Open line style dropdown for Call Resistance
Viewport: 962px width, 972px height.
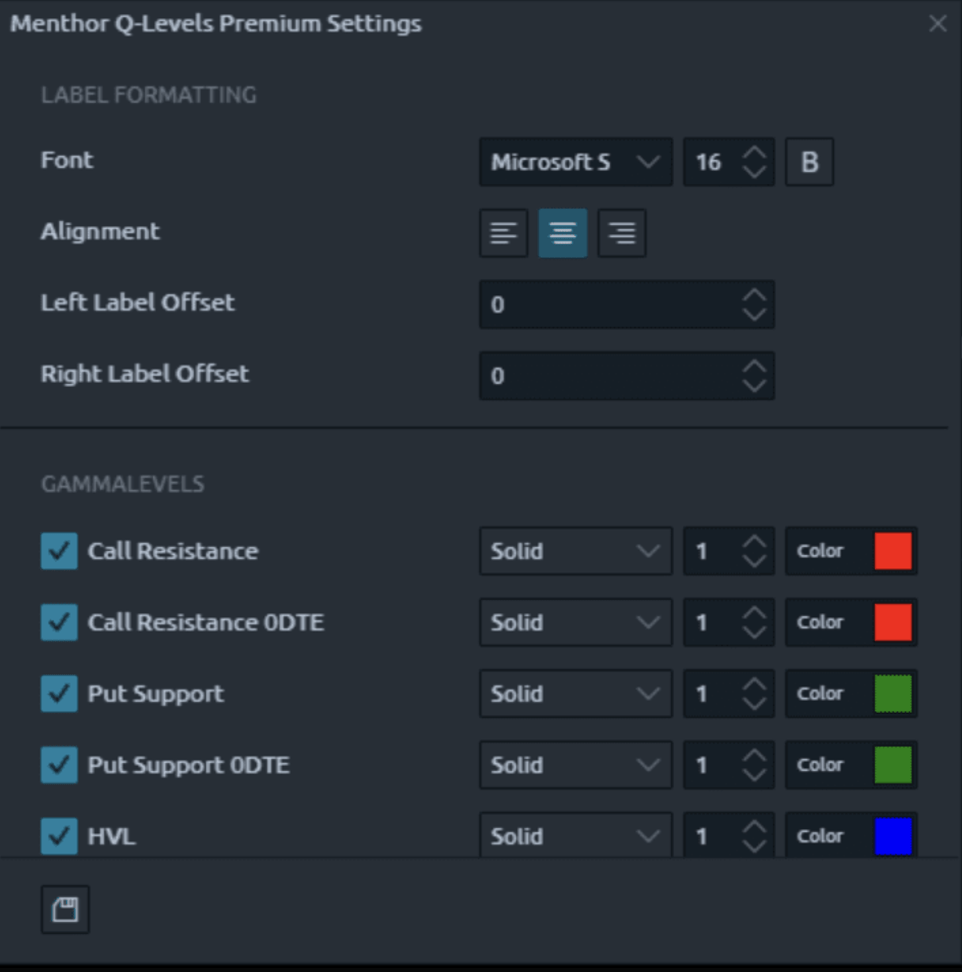575,551
